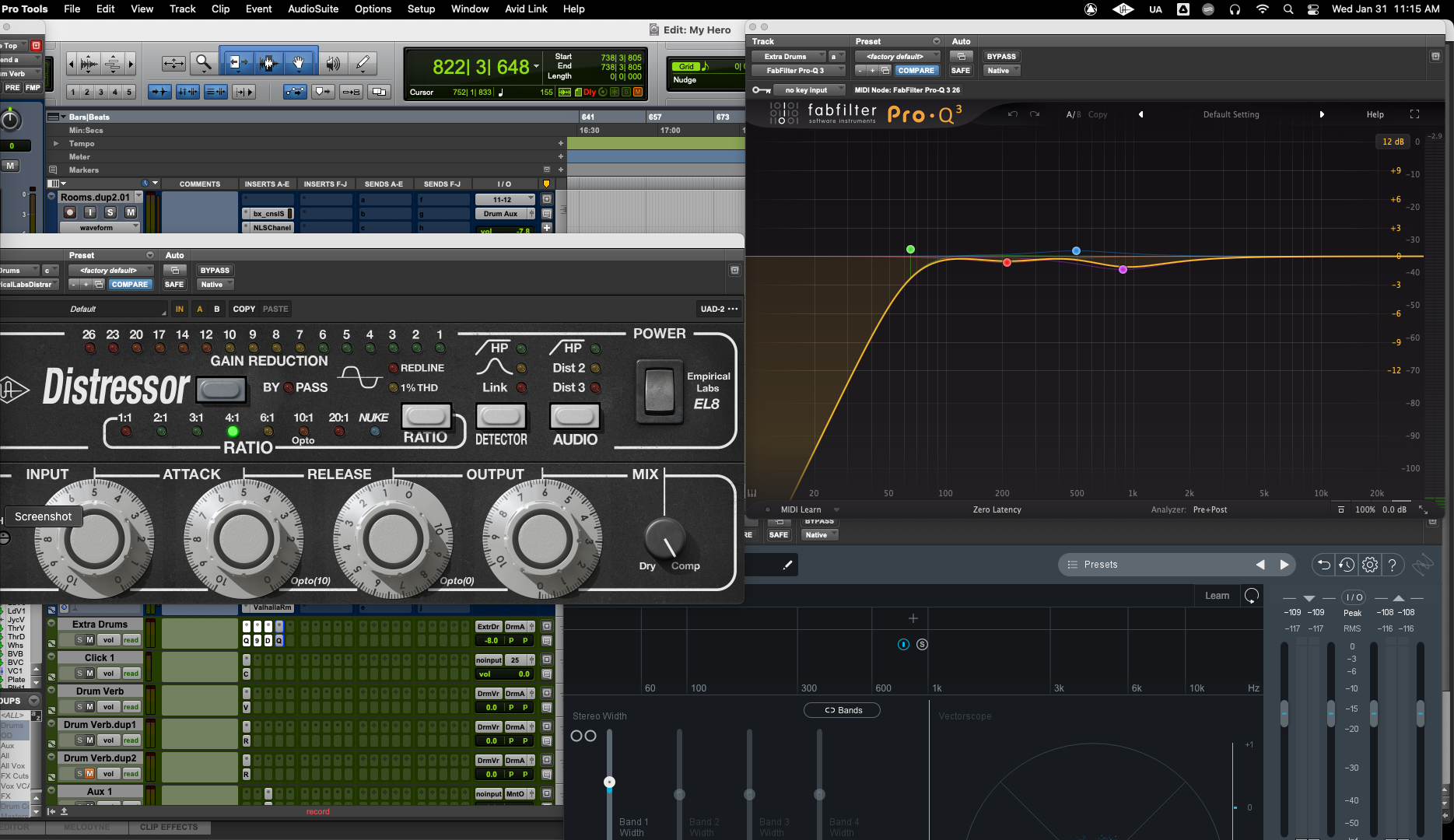Open the Track menu
1454x840 pixels.
coord(183,9)
